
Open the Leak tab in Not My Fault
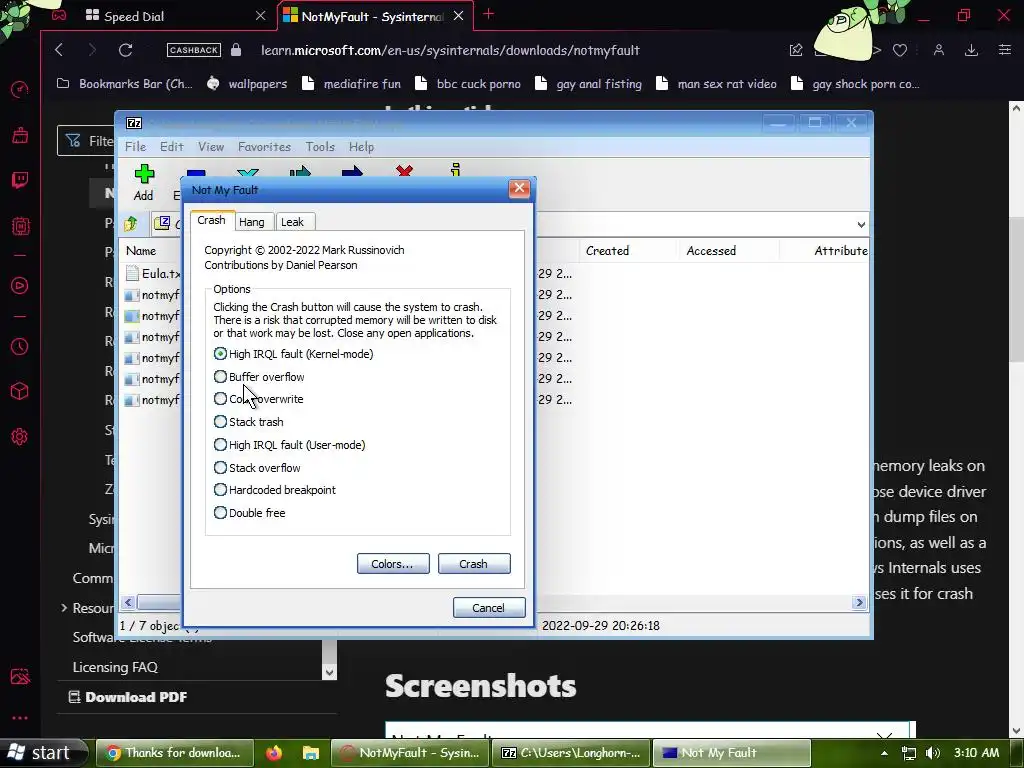[x=293, y=222]
